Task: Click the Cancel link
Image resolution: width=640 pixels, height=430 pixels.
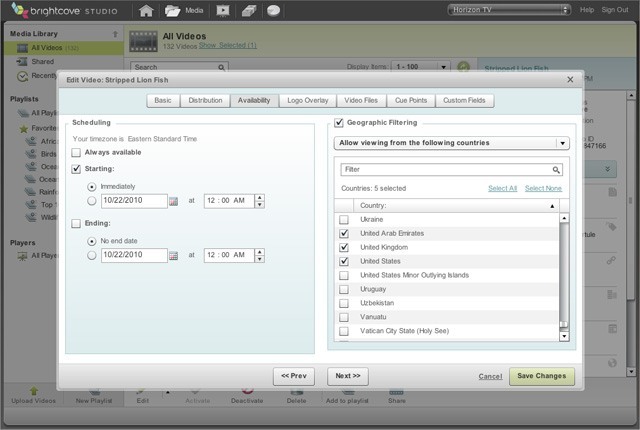Action: click(491, 377)
